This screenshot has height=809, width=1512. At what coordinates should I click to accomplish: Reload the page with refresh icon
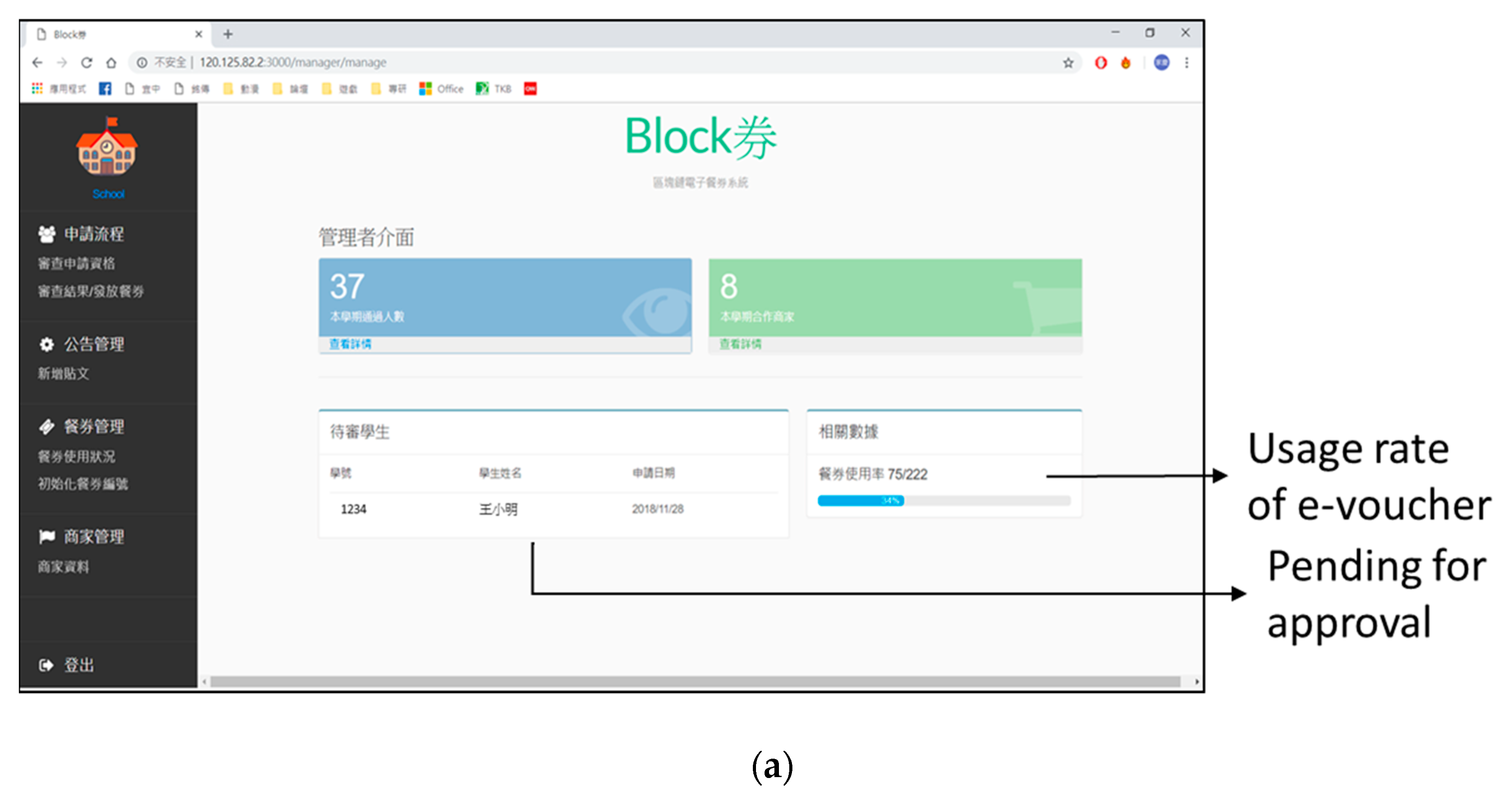[x=86, y=62]
